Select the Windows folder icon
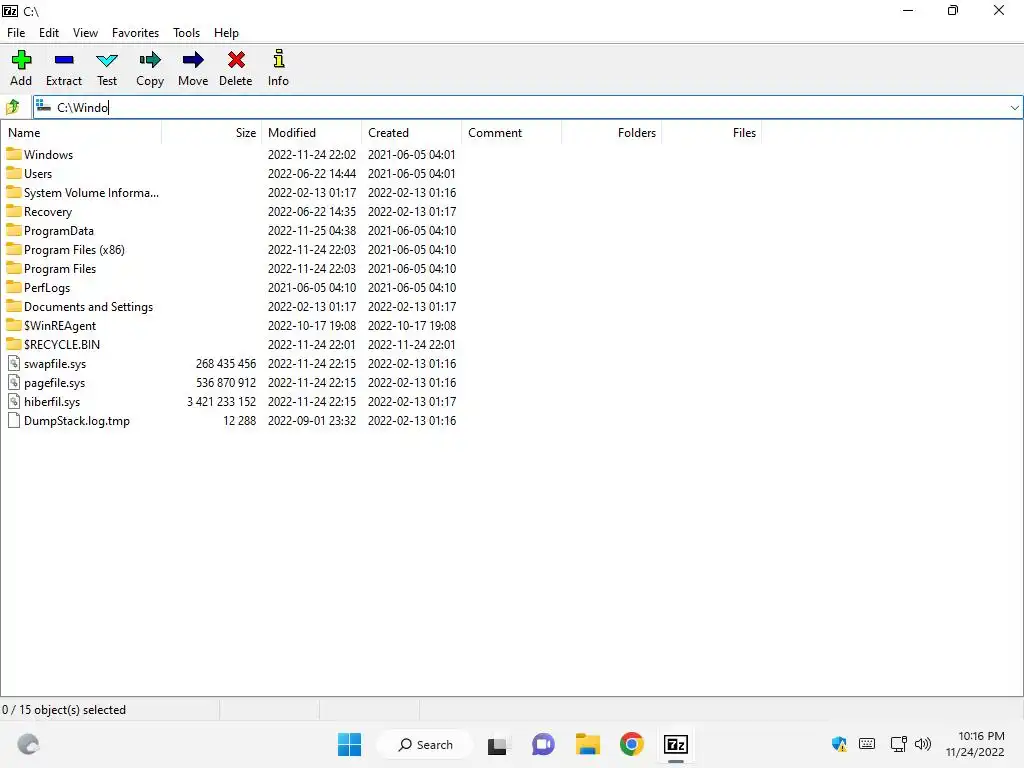The height and width of the screenshot is (768, 1024). [x=14, y=154]
